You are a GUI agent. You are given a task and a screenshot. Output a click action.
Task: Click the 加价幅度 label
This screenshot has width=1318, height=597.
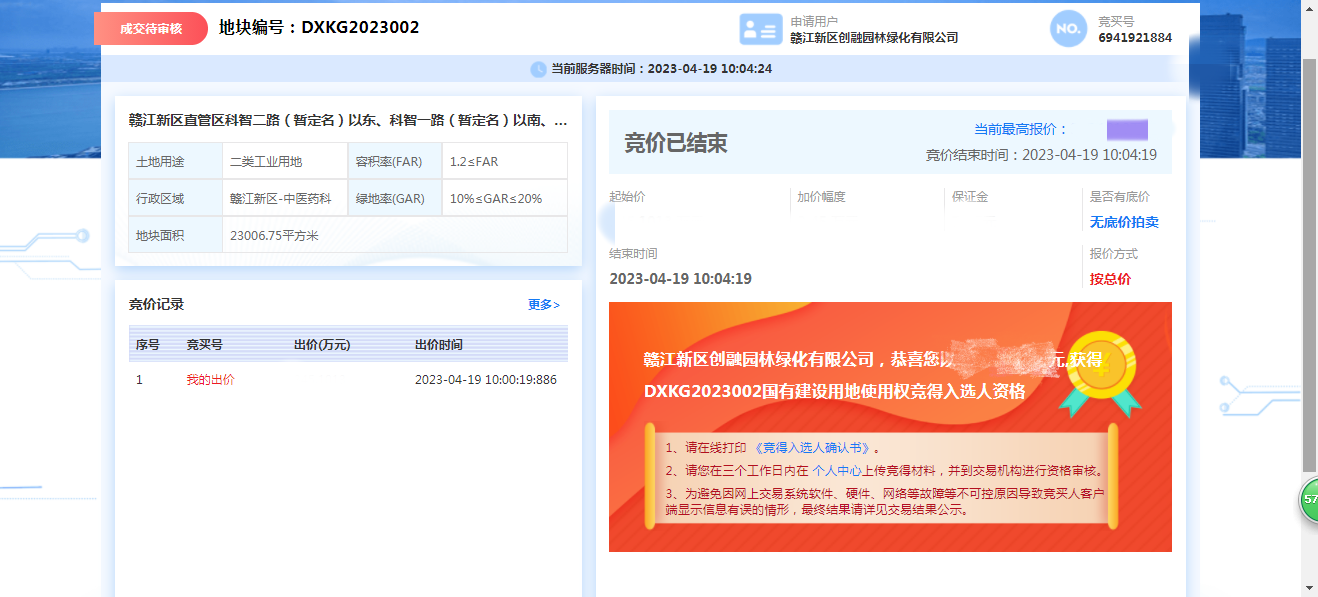(822, 197)
